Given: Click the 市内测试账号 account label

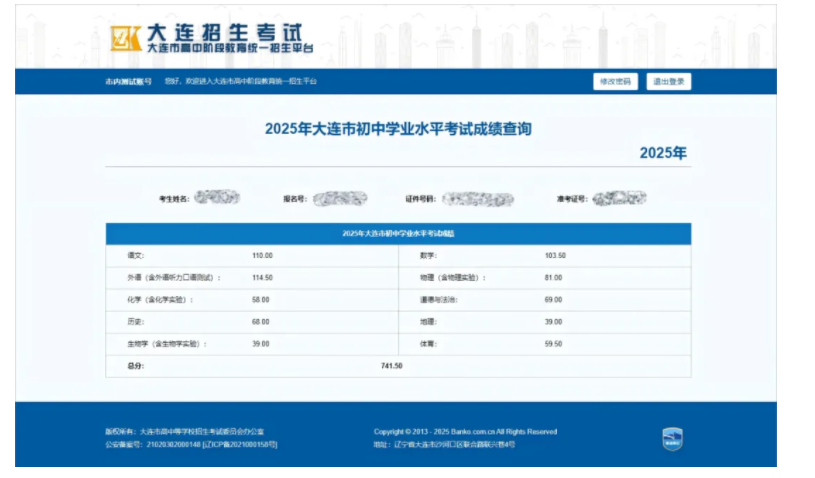Looking at the screenshot, I should tap(129, 81).
